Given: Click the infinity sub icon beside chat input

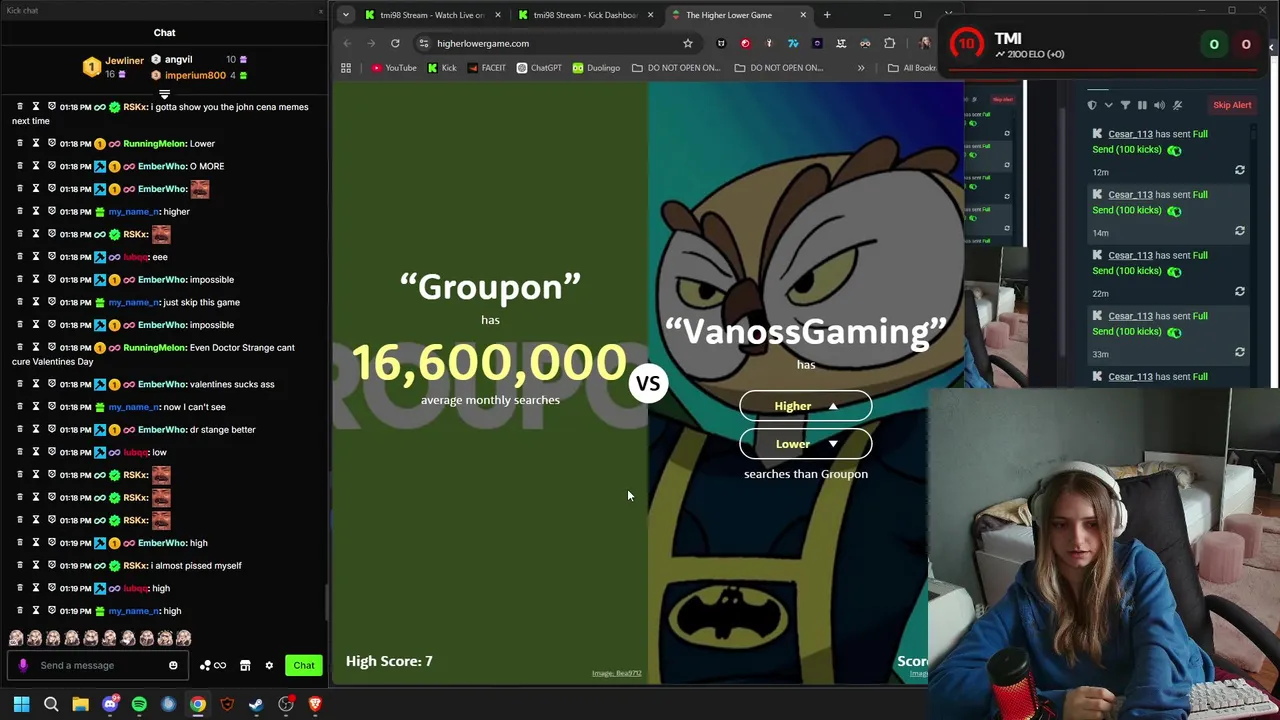Looking at the screenshot, I should coord(220,665).
